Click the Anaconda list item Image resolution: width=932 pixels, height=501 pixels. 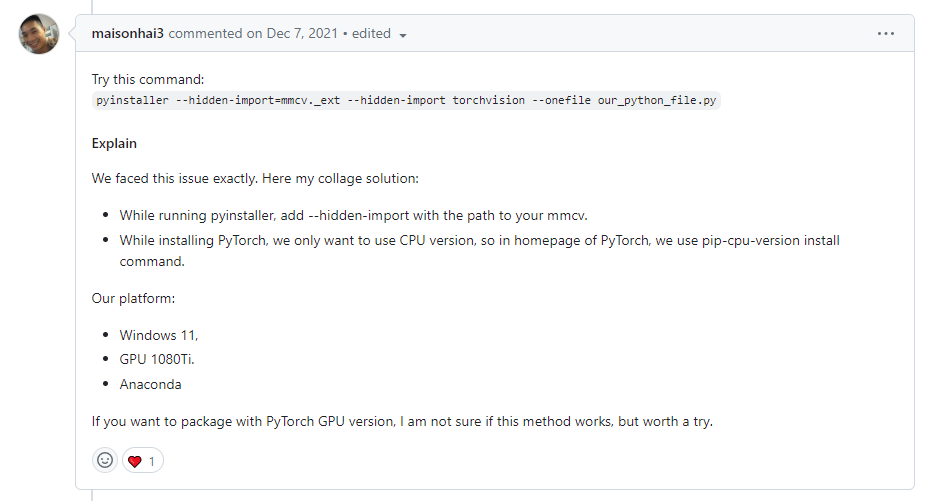point(150,385)
